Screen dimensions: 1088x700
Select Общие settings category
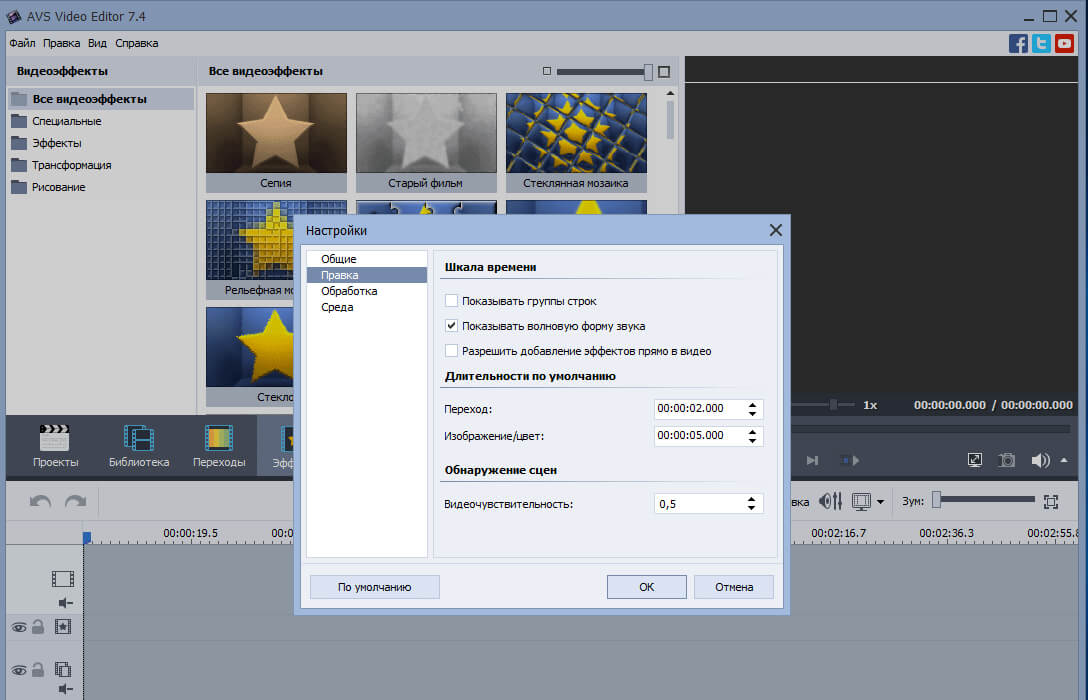pyautogui.click(x=366, y=259)
